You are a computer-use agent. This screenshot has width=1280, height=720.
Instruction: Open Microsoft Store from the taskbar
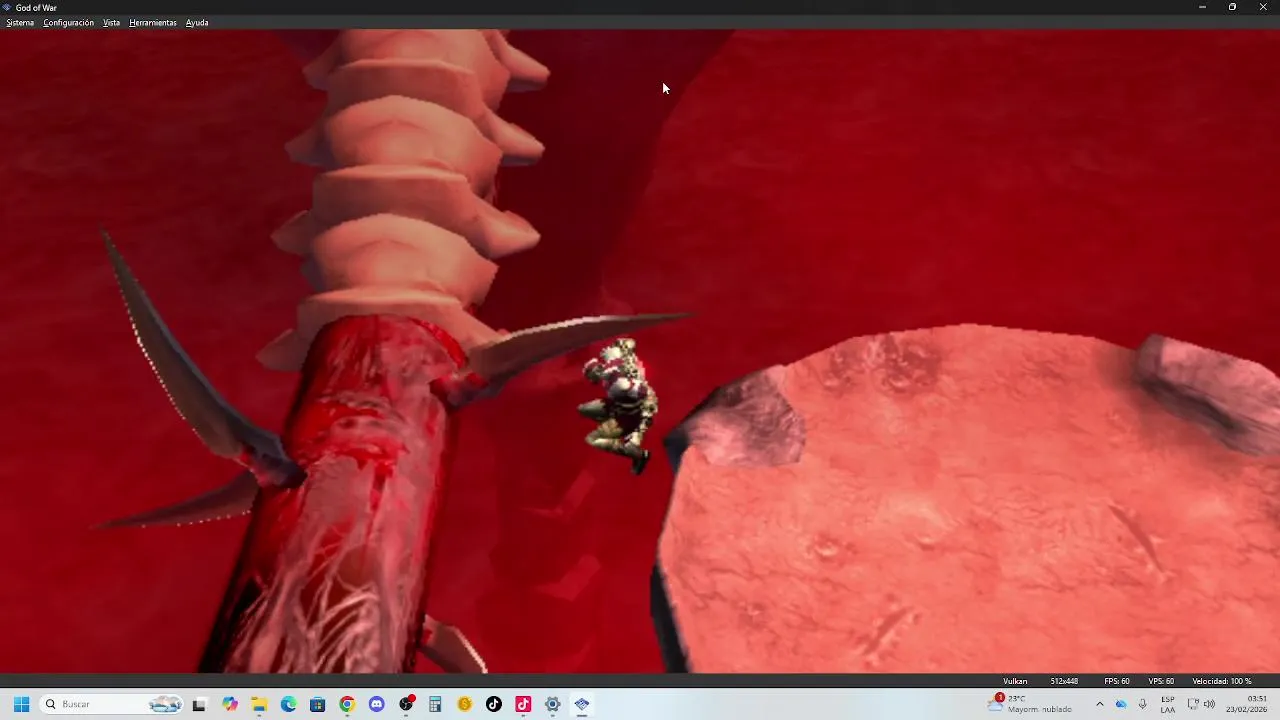click(318, 704)
